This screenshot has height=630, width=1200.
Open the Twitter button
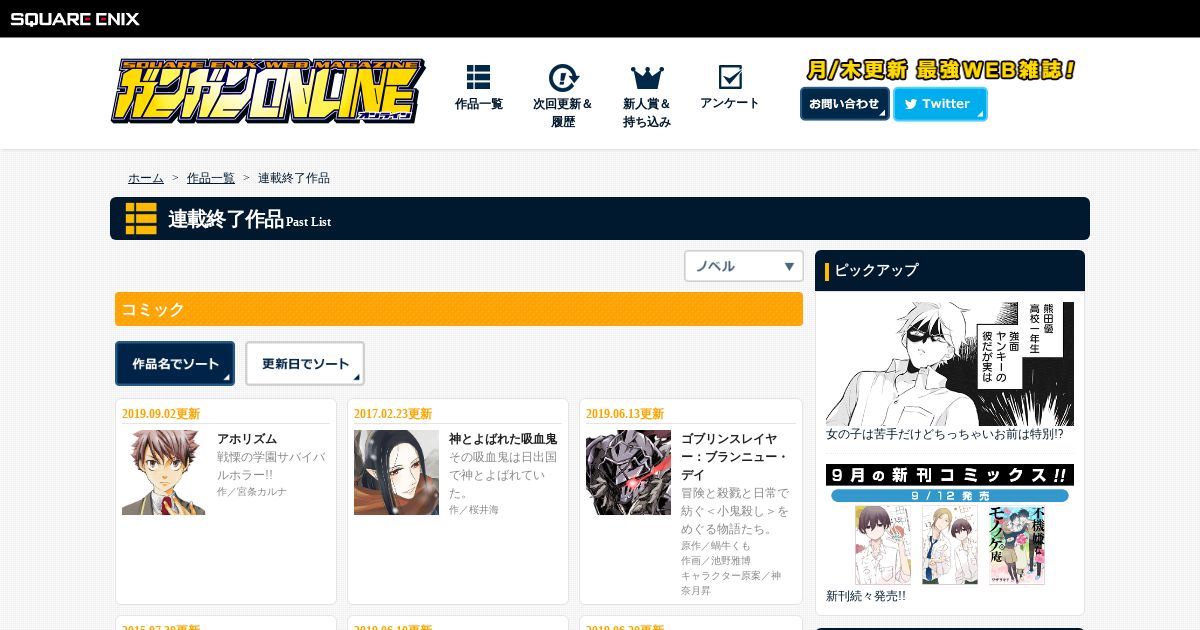pyautogui.click(x=940, y=104)
